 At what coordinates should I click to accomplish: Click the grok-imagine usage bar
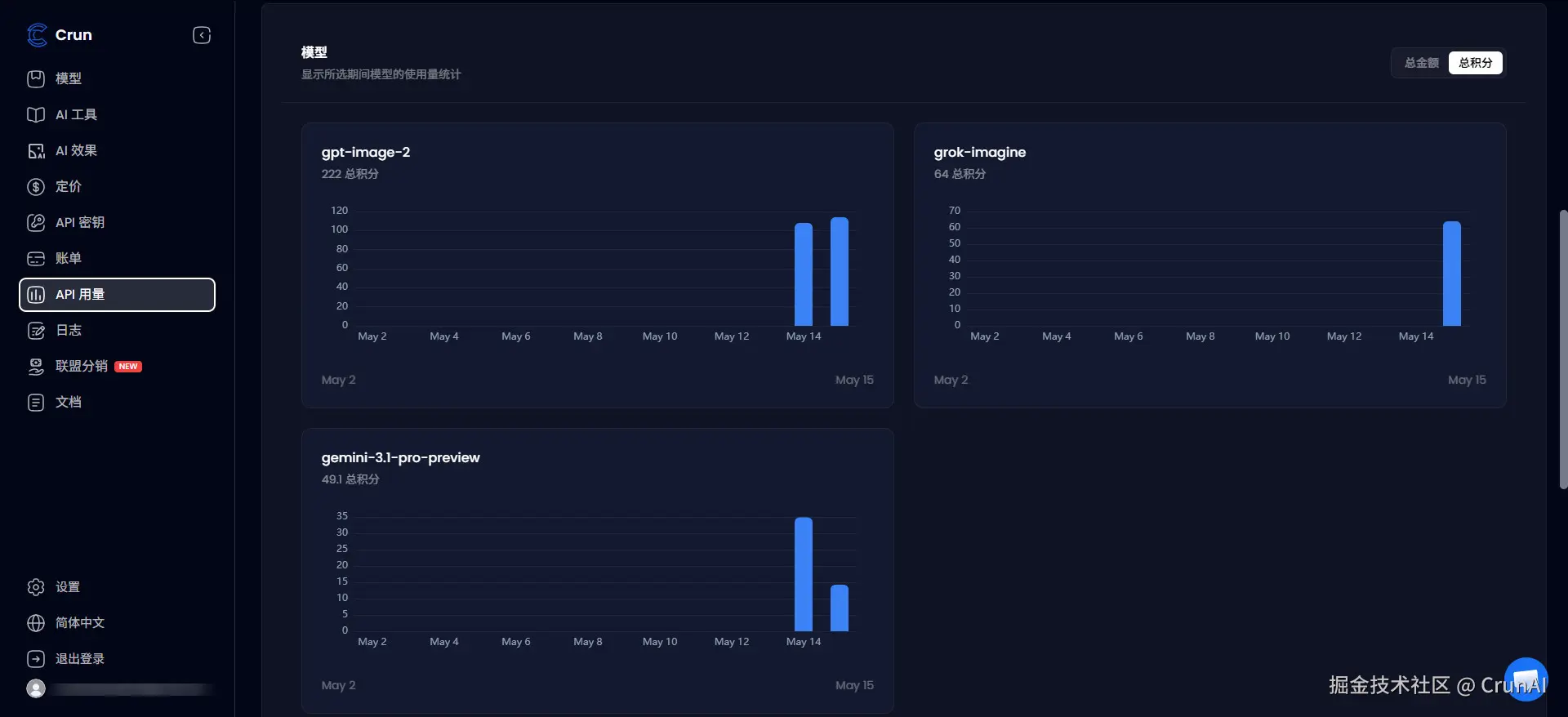[x=1452, y=274]
